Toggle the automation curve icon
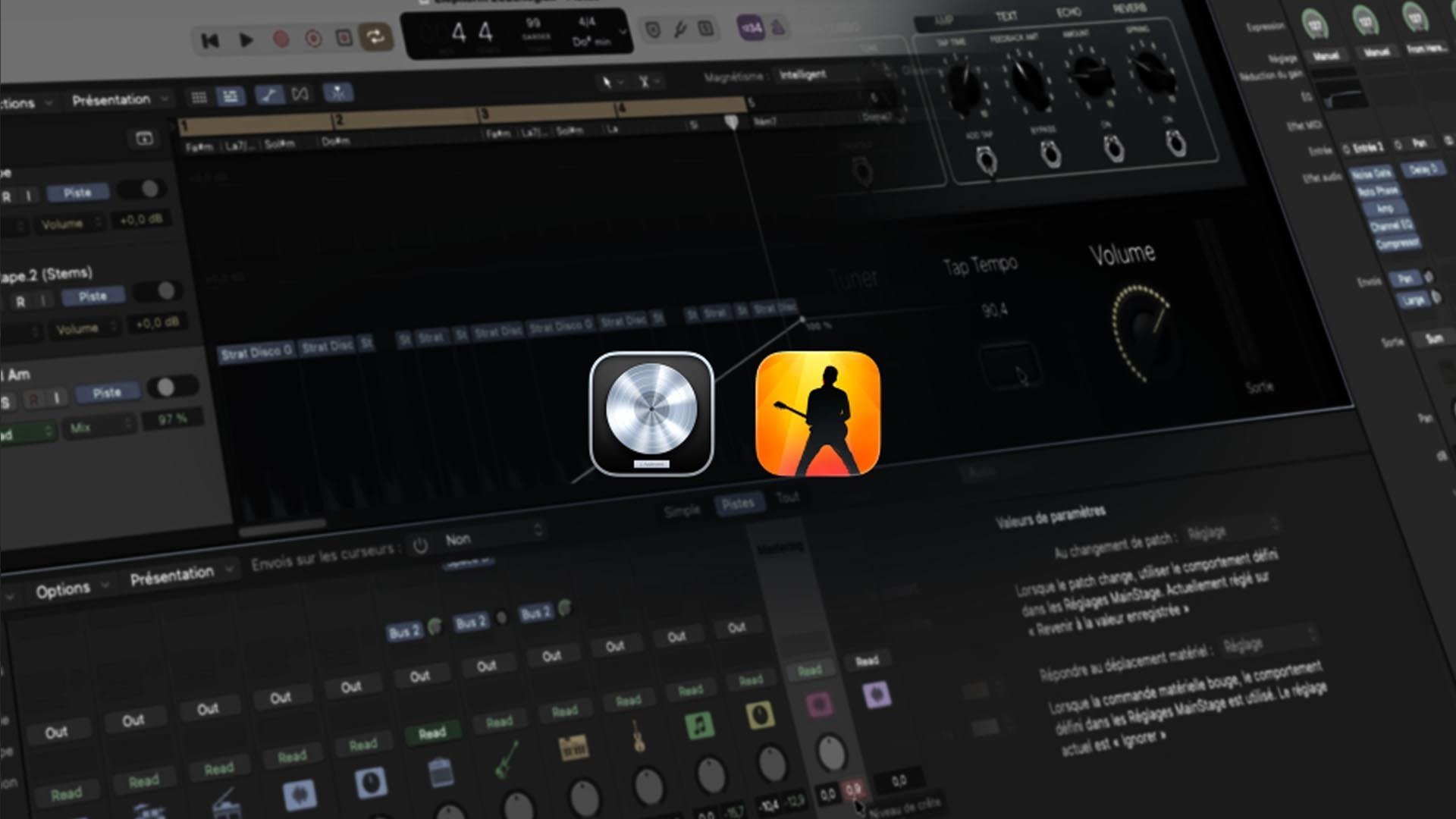The image size is (1456, 819). point(268,95)
